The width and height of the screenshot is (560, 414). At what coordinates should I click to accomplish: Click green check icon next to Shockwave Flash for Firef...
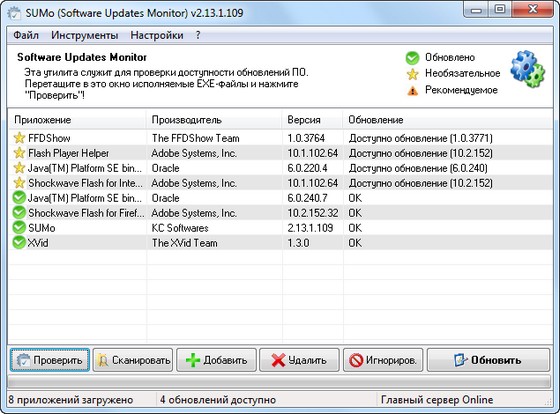click(x=19, y=213)
